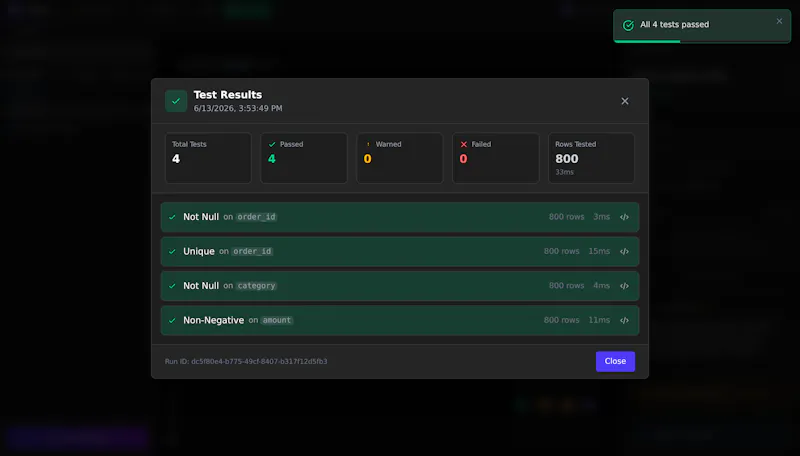
Task: Select the Not Null on order_id row
Action: click(400, 217)
